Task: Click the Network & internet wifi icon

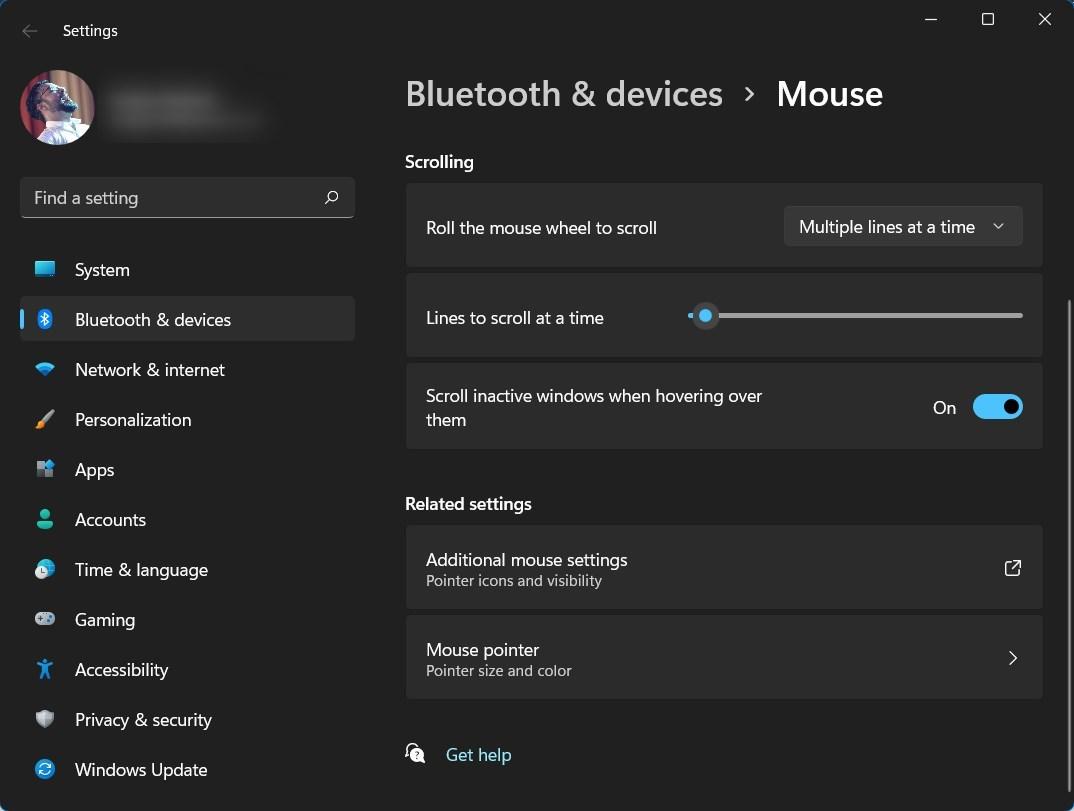Action: click(45, 369)
